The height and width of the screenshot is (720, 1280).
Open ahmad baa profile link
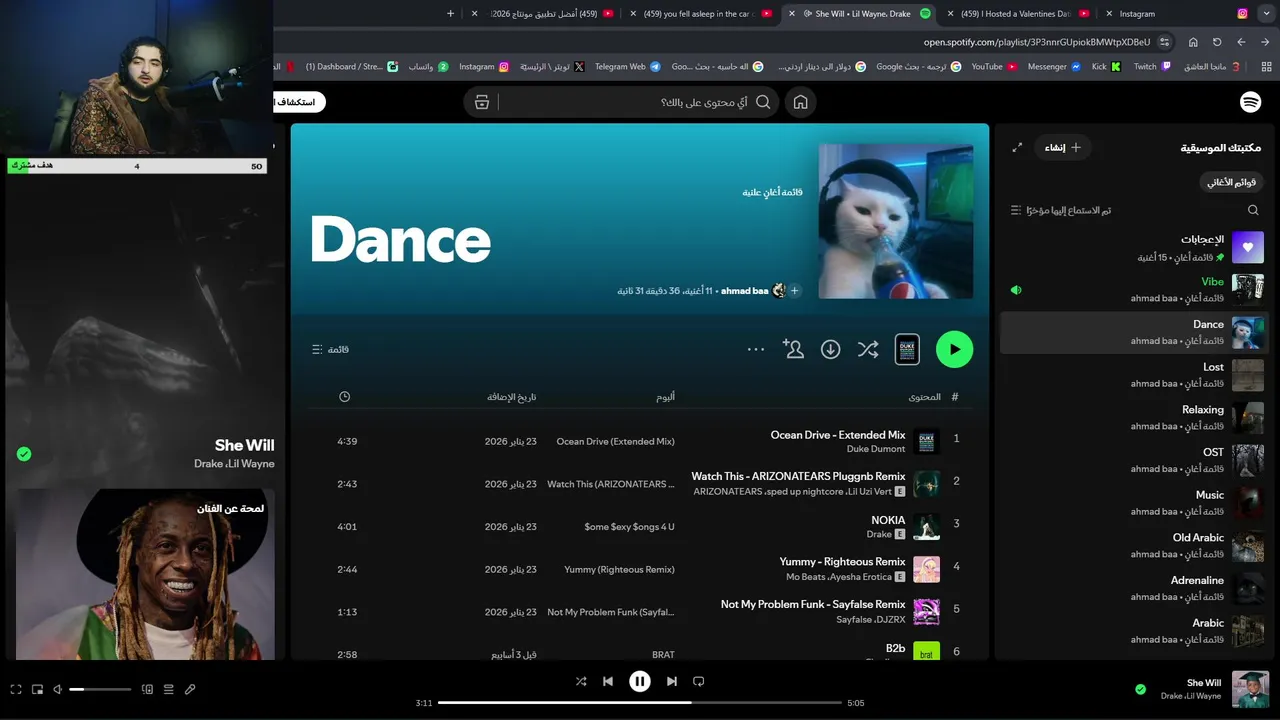pos(744,291)
